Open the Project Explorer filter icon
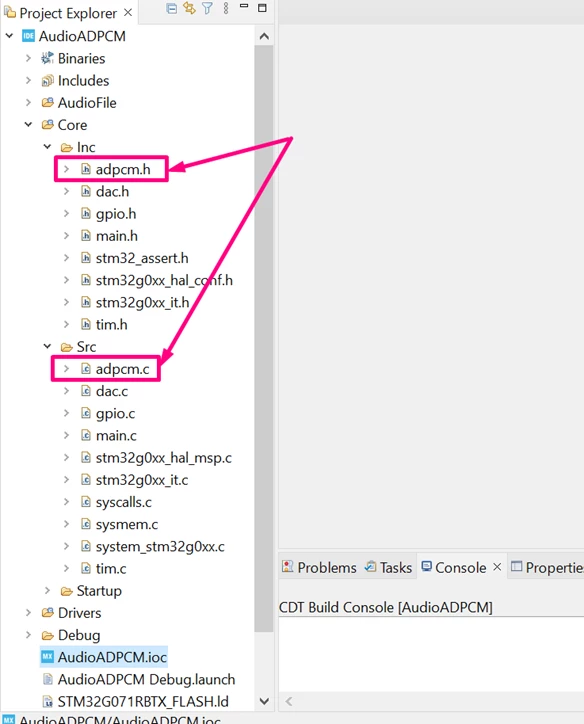 pyautogui.click(x=207, y=8)
